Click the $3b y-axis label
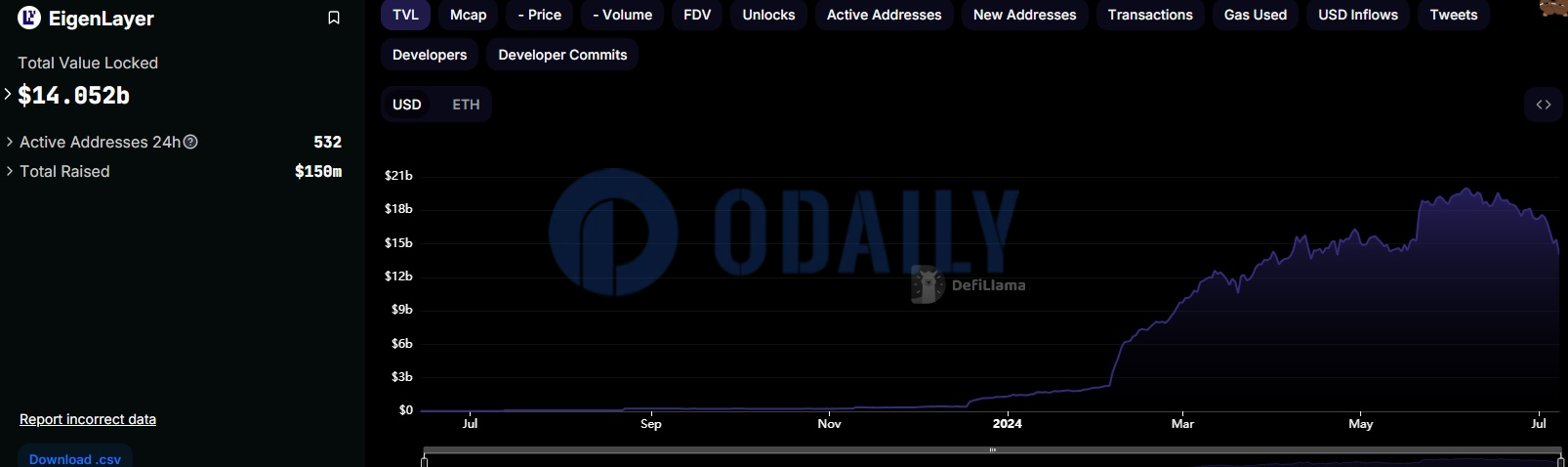The image size is (1568, 467). pos(402,377)
